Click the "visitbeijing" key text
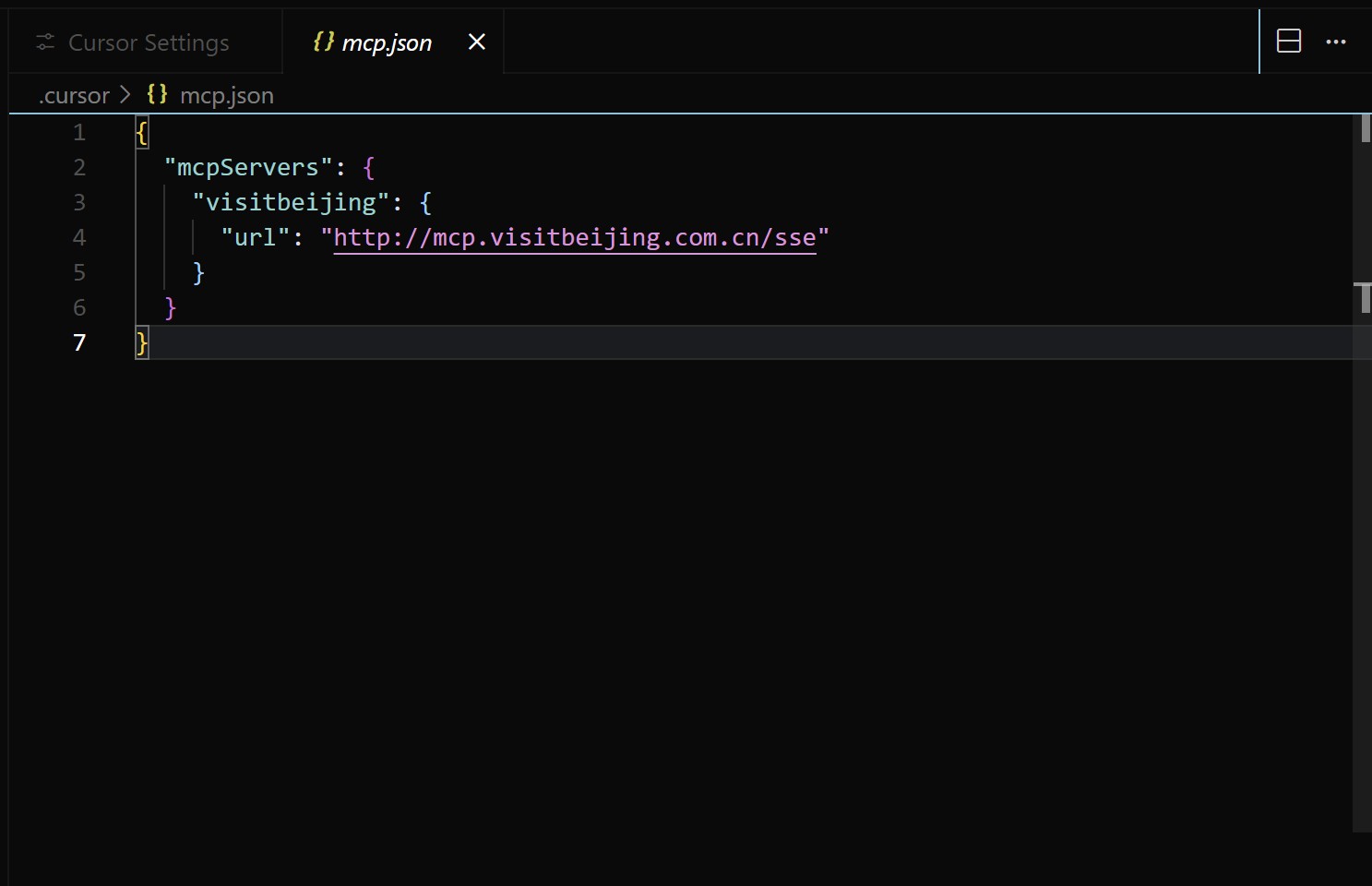The width and height of the screenshot is (1372, 886). [291, 202]
